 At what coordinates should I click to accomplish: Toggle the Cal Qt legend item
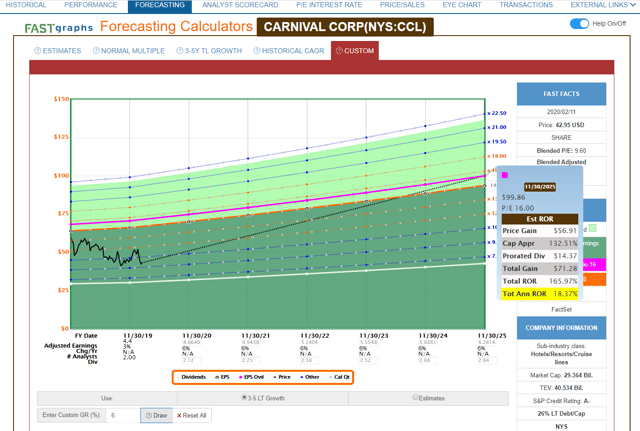340,377
